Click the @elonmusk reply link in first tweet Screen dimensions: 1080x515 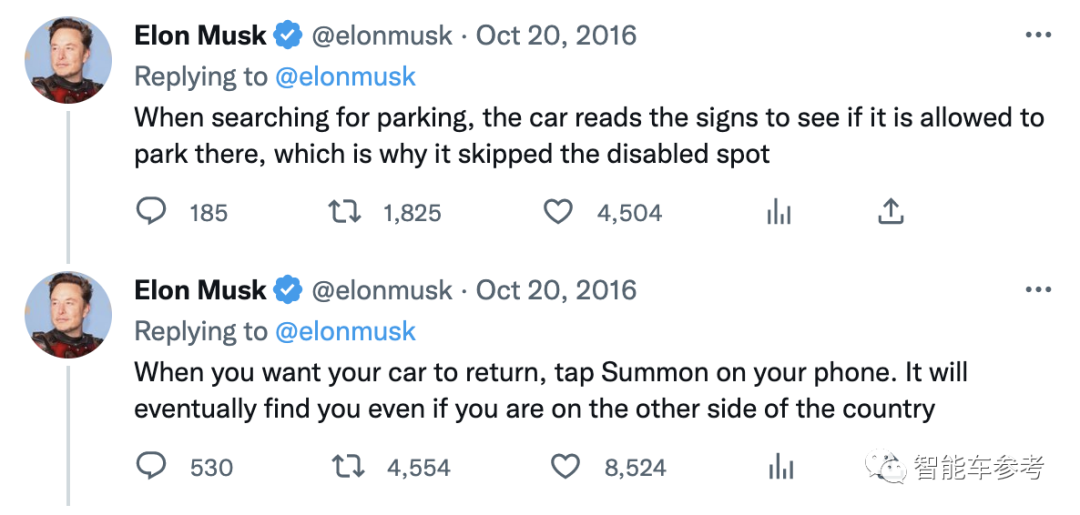tap(345, 77)
